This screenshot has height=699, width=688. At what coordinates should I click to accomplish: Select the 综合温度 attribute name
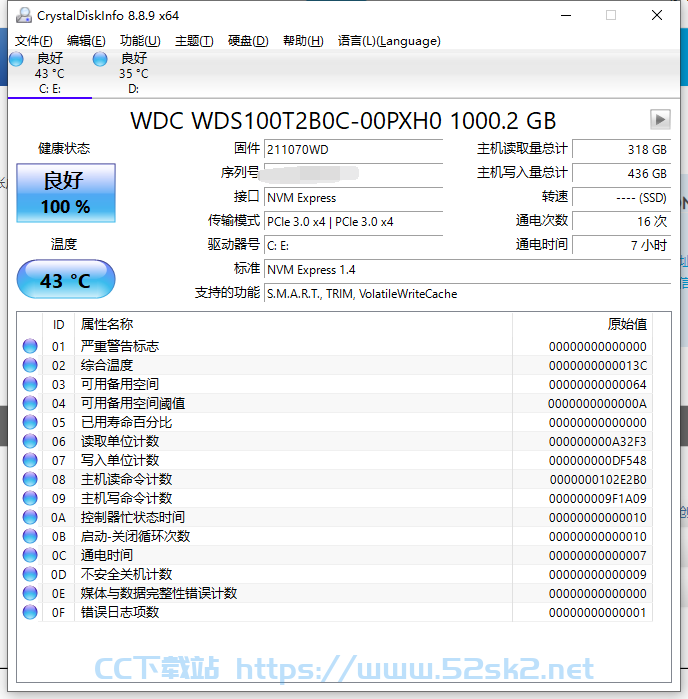point(107,366)
